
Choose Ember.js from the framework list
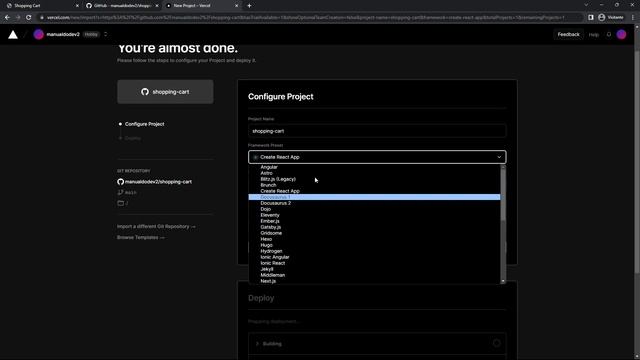coord(374,221)
